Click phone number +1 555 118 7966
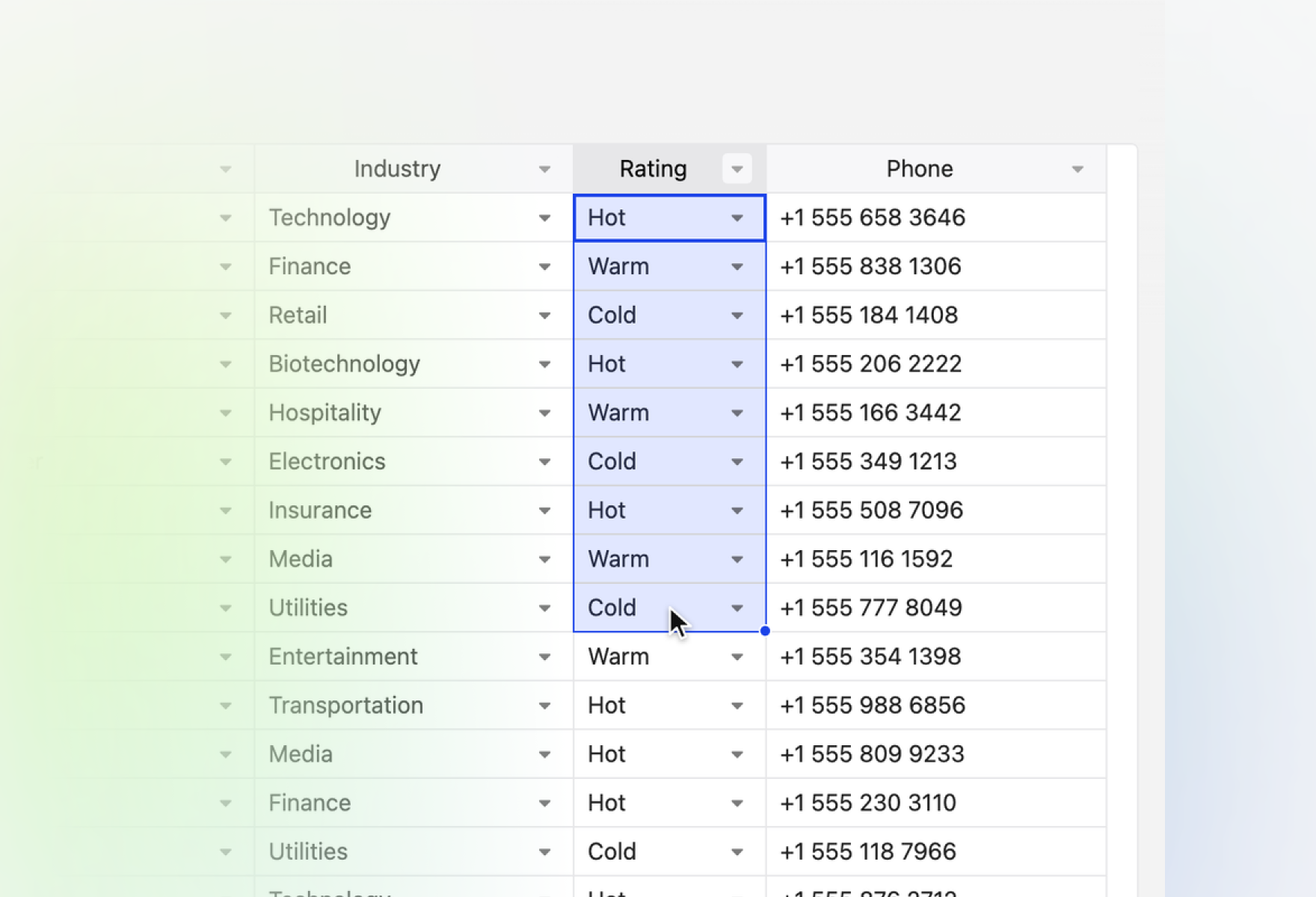This screenshot has width=1316, height=897. point(868,851)
